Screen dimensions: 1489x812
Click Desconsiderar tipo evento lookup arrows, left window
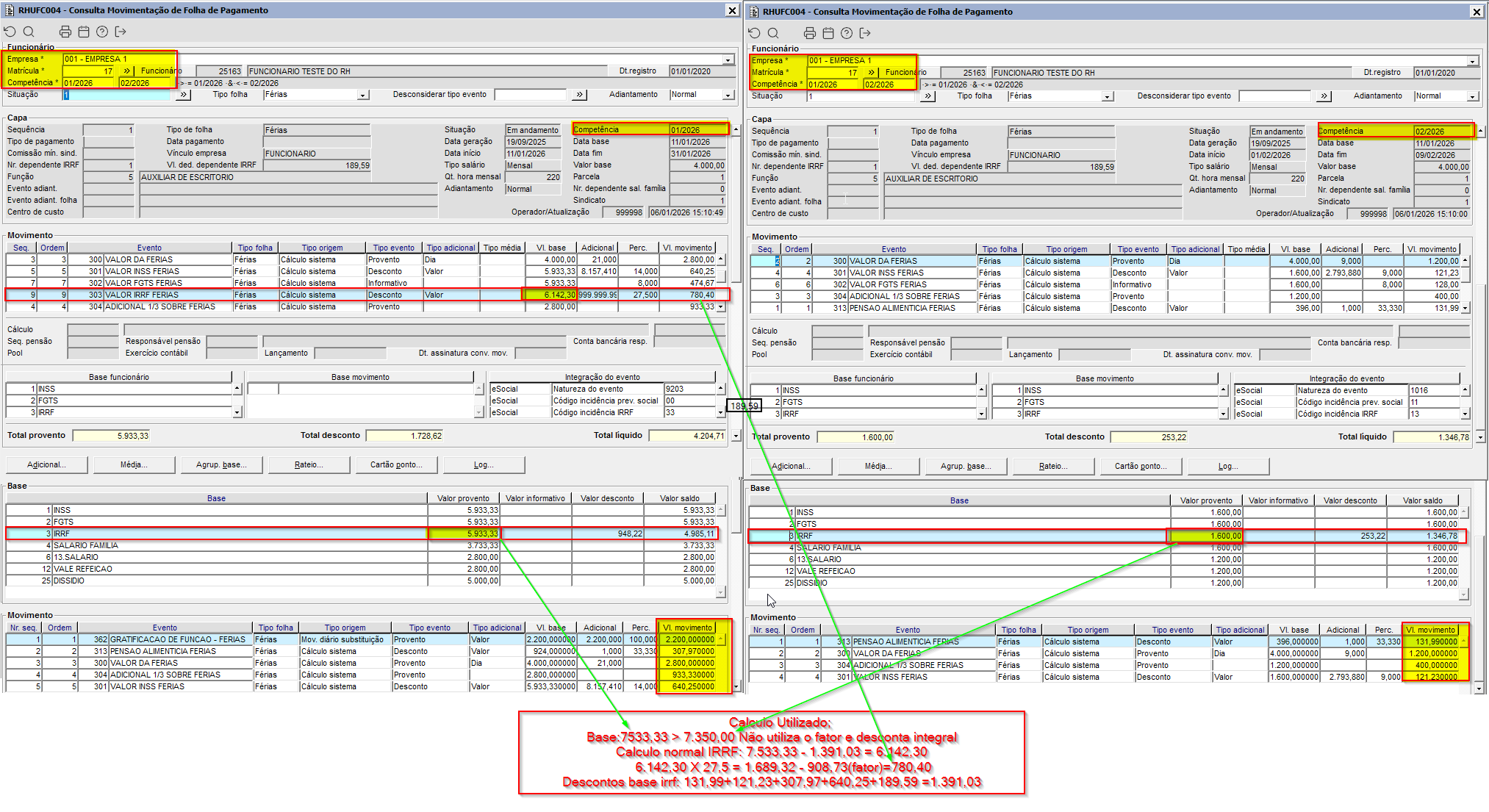click(580, 95)
